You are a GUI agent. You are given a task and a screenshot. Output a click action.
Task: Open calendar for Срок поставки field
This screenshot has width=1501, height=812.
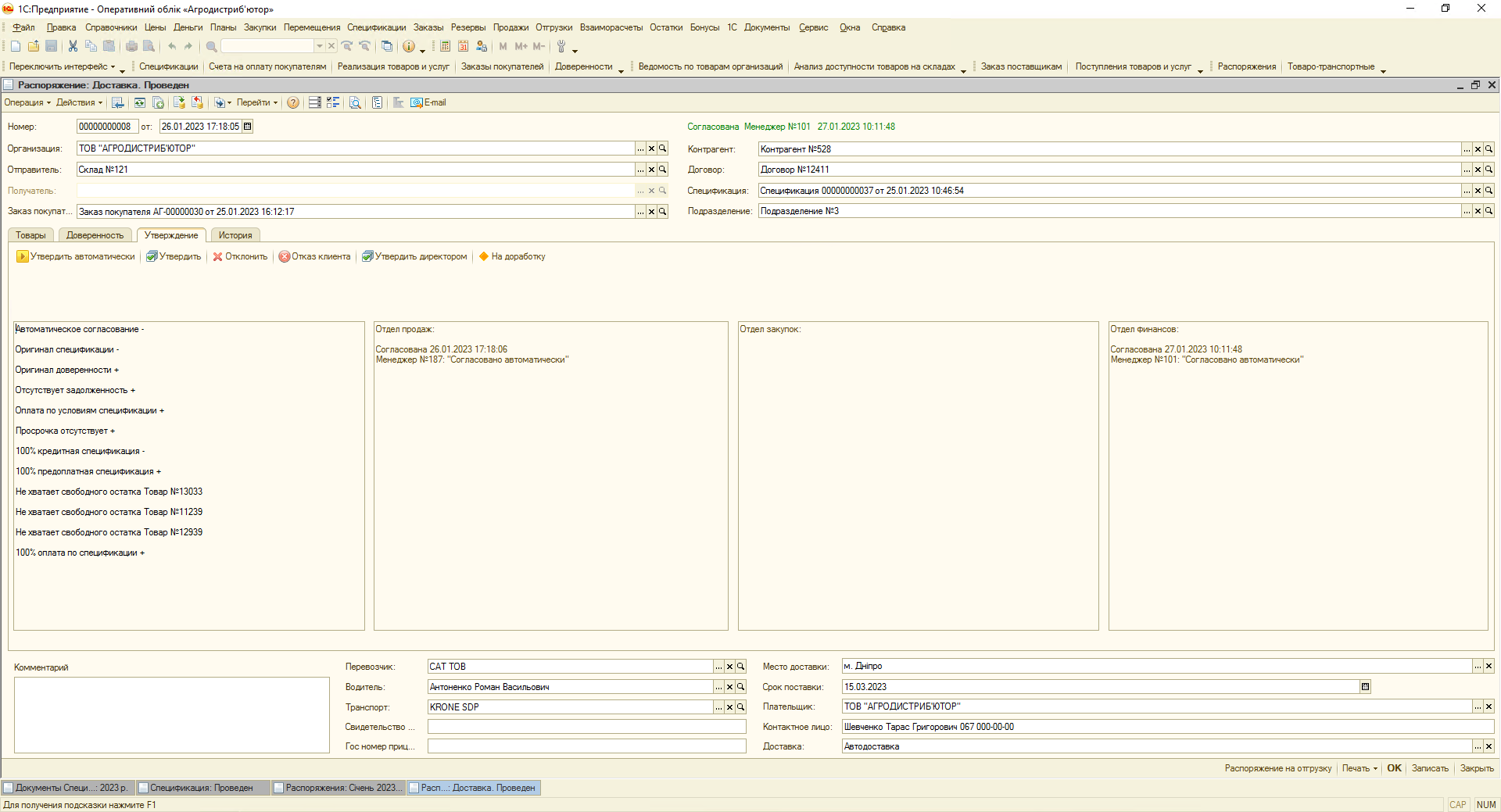click(x=1365, y=687)
